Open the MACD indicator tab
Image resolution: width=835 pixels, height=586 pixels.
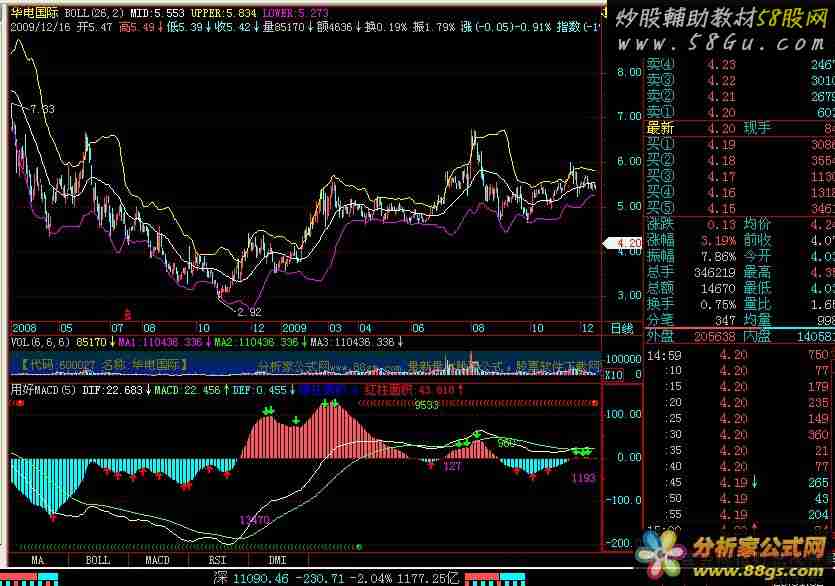158,560
